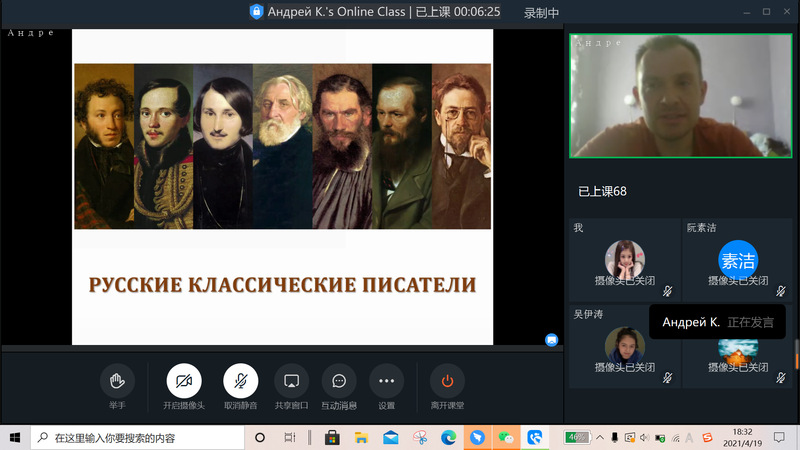Open 共享窗口 screen sharing
This screenshot has width=800, height=450.
[291, 381]
